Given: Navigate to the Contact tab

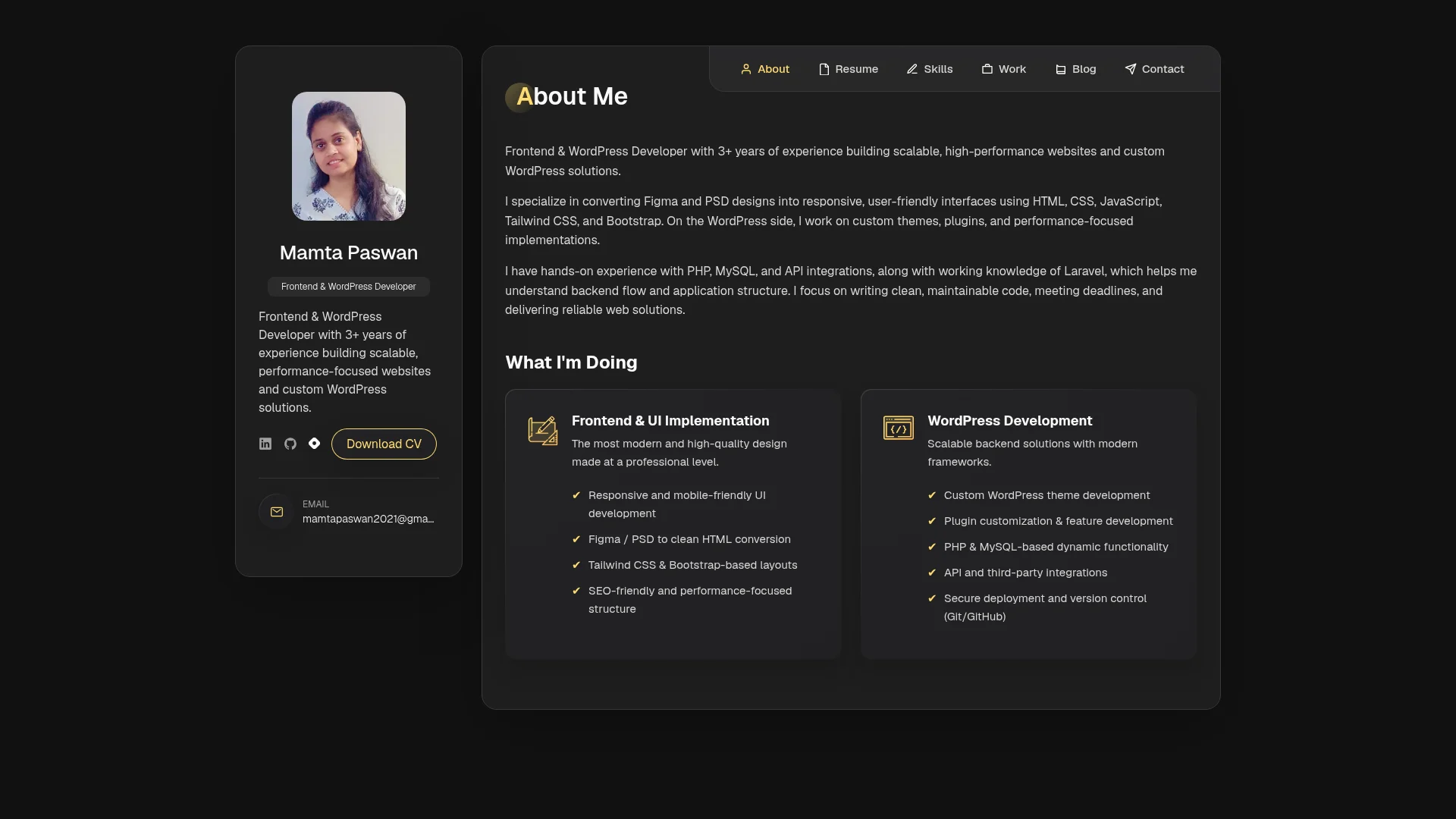Looking at the screenshot, I should coord(1154,69).
